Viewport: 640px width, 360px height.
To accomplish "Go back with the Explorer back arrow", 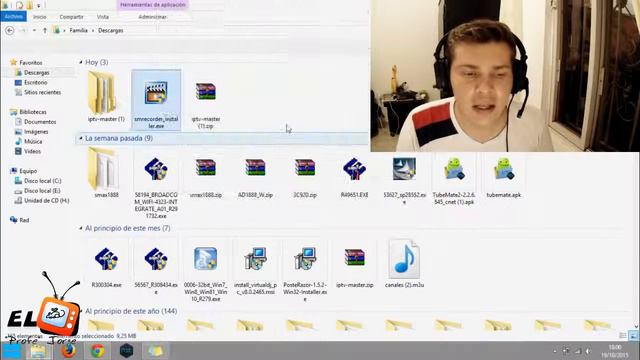I will click(x=10, y=31).
